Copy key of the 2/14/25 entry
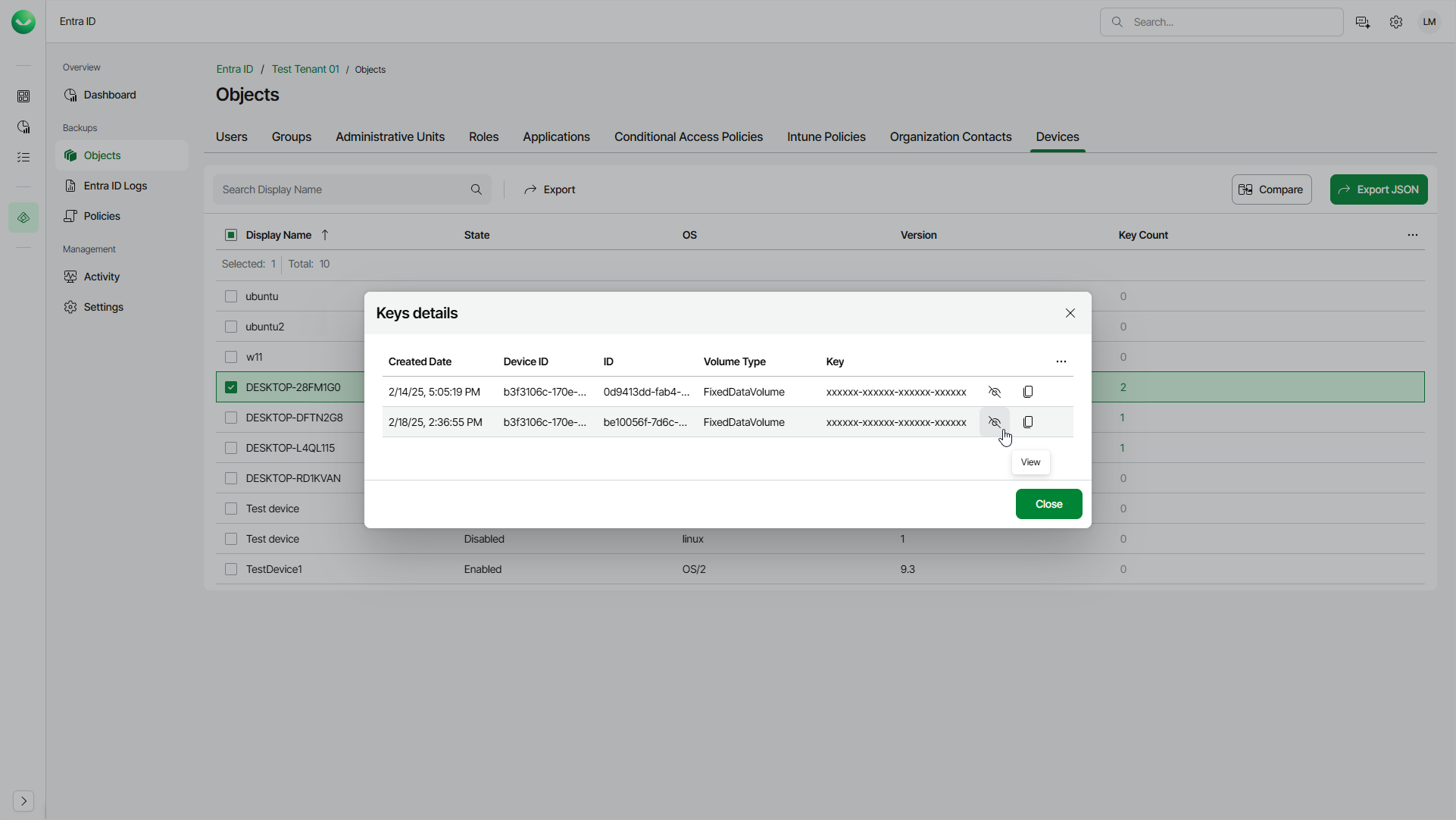This screenshot has width=1456, height=820. [x=1028, y=392]
